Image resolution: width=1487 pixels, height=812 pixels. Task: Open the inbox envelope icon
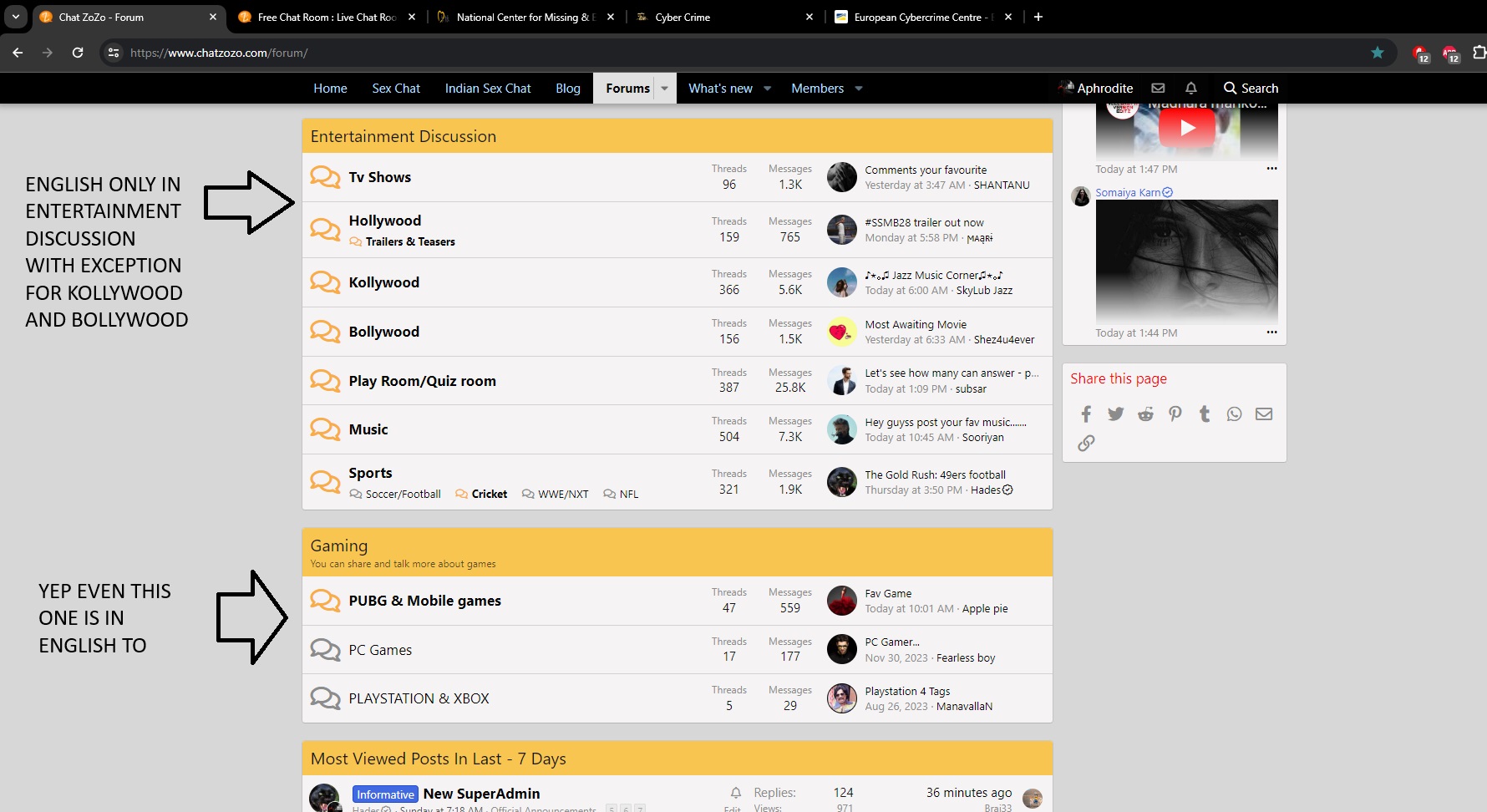(1158, 88)
